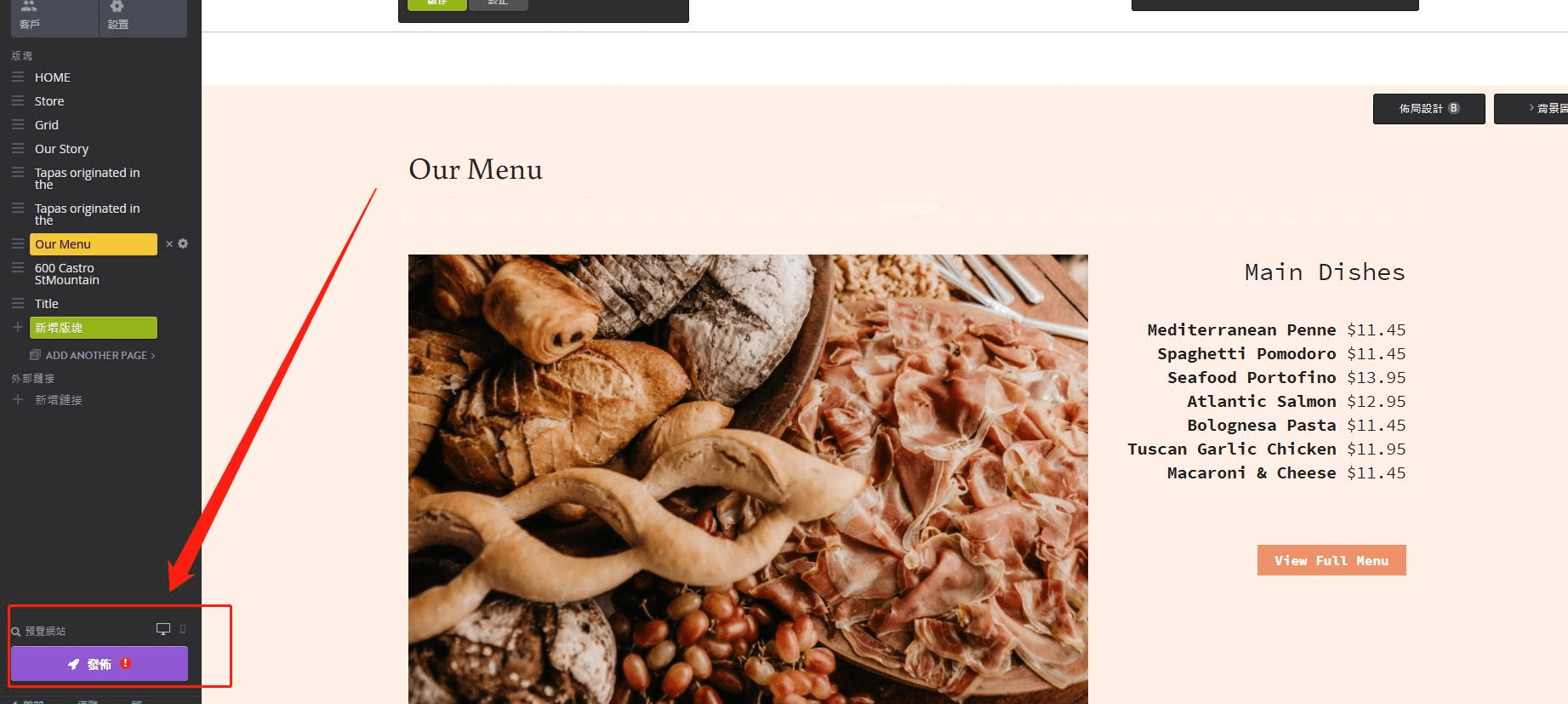Click the drag handle icon next to HOME
The width and height of the screenshot is (1568, 704).
(x=18, y=77)
